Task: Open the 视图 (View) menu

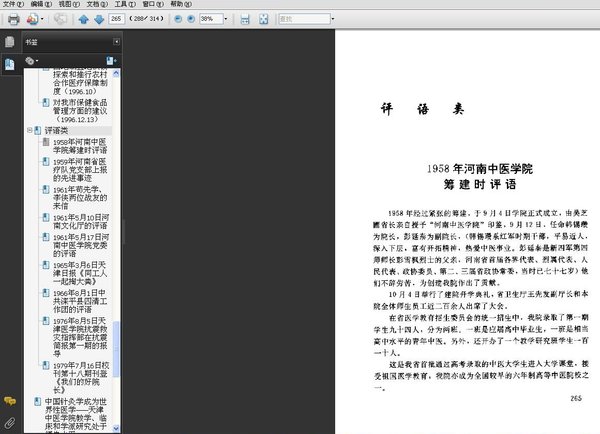Action: click(x=69, y=4)
